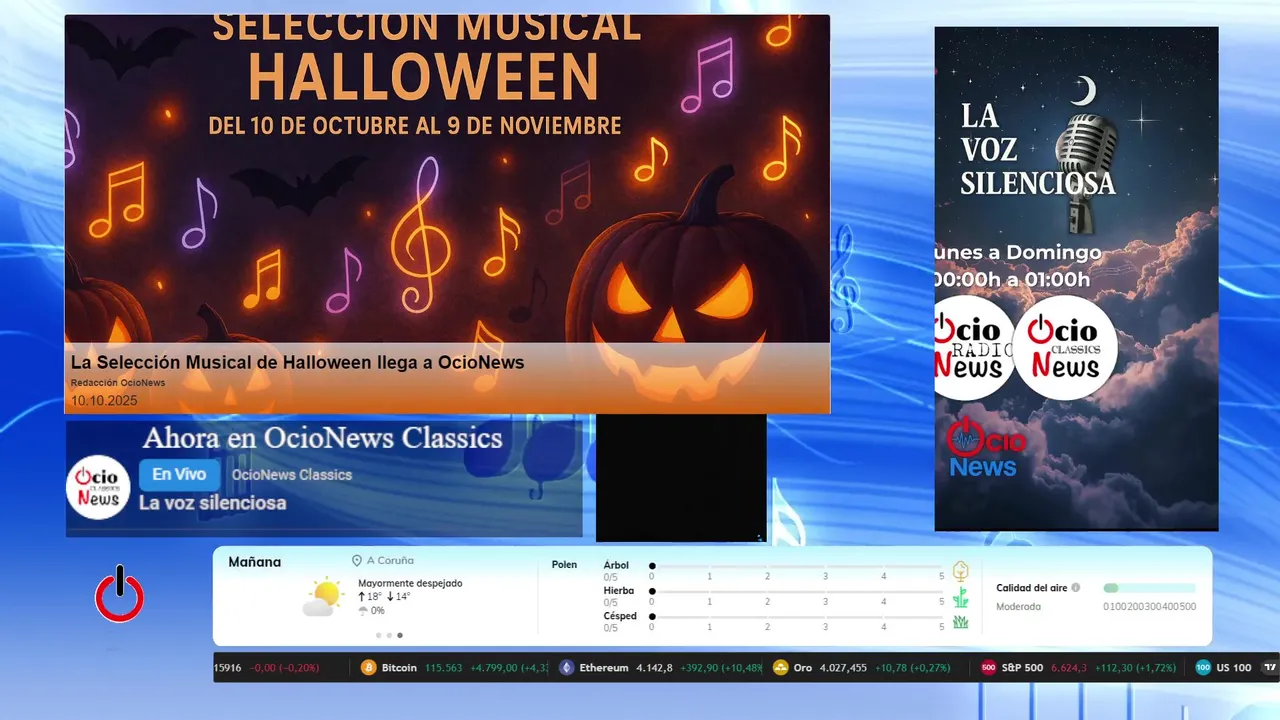
Task: Click the article date 10.10.2025
Action: click(104, 400)
